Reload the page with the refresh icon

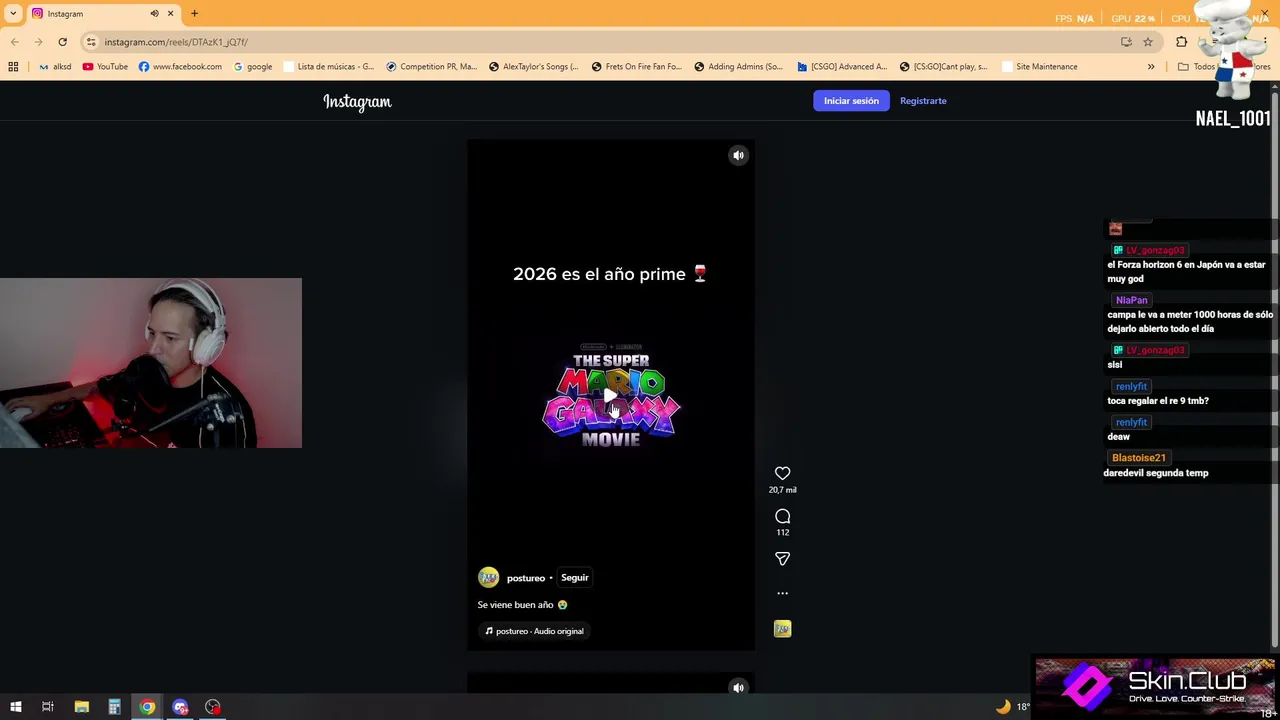pos(62,42)
